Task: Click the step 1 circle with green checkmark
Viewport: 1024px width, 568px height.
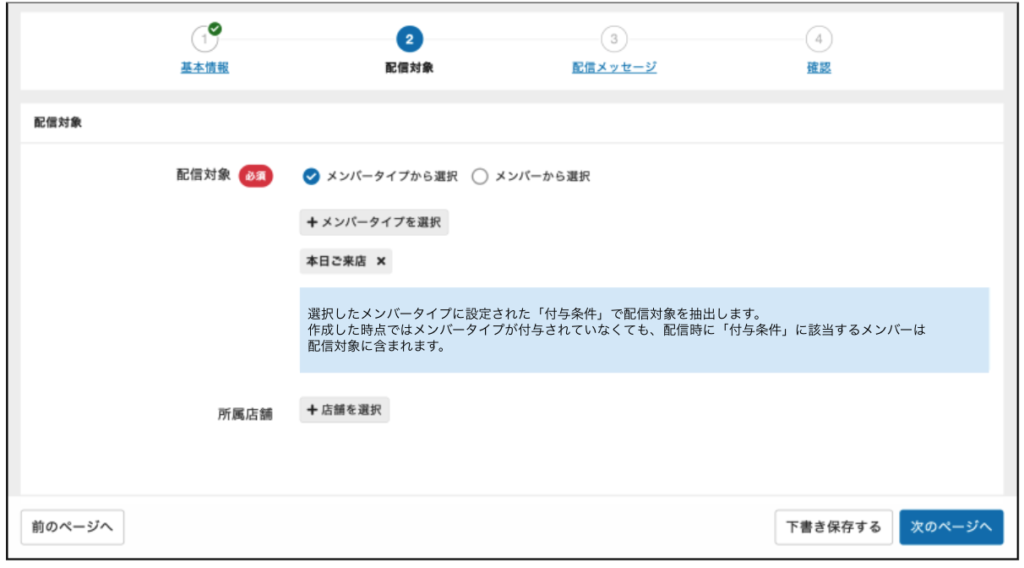Action: click(205, 40)
